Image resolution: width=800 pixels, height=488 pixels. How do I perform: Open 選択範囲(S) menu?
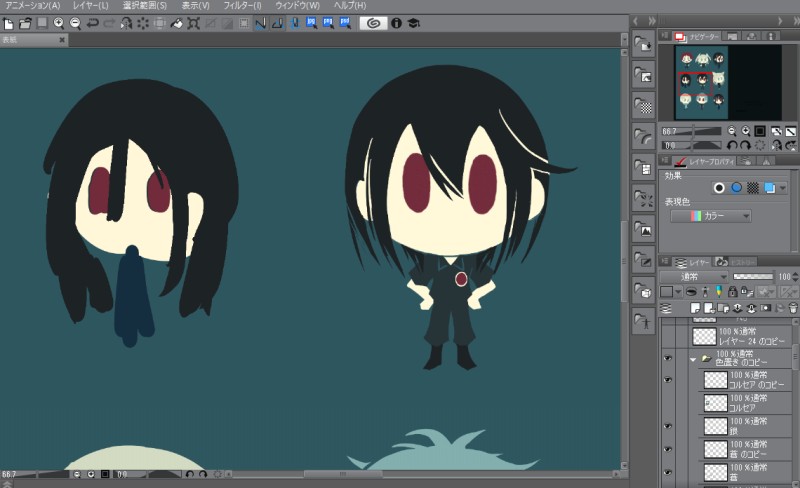tap(145, 6)
